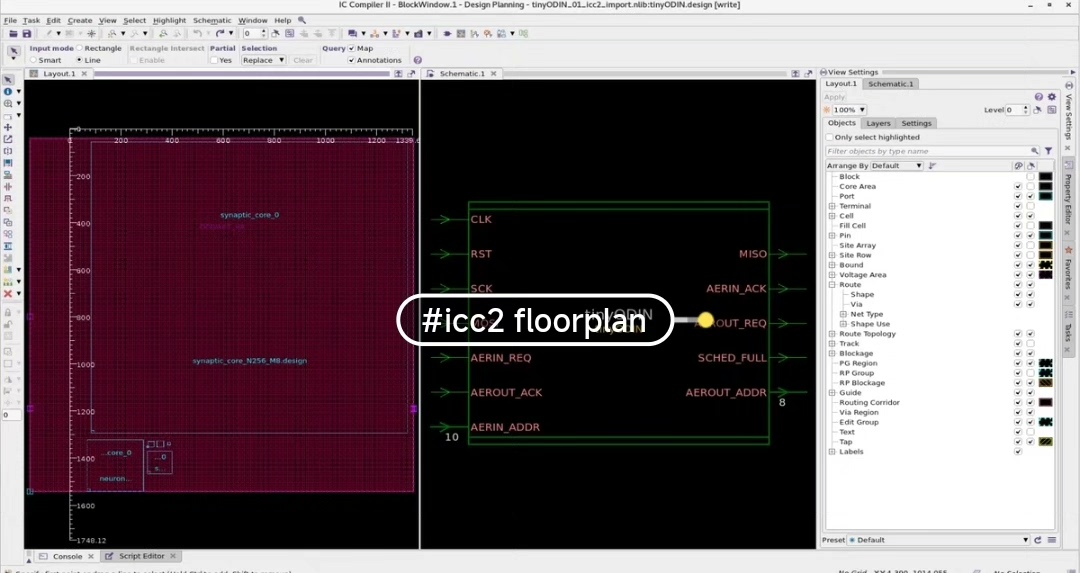Open the 100% brightness dropdown
Viewport: 1080px width, 573px height.
point(850,110)
